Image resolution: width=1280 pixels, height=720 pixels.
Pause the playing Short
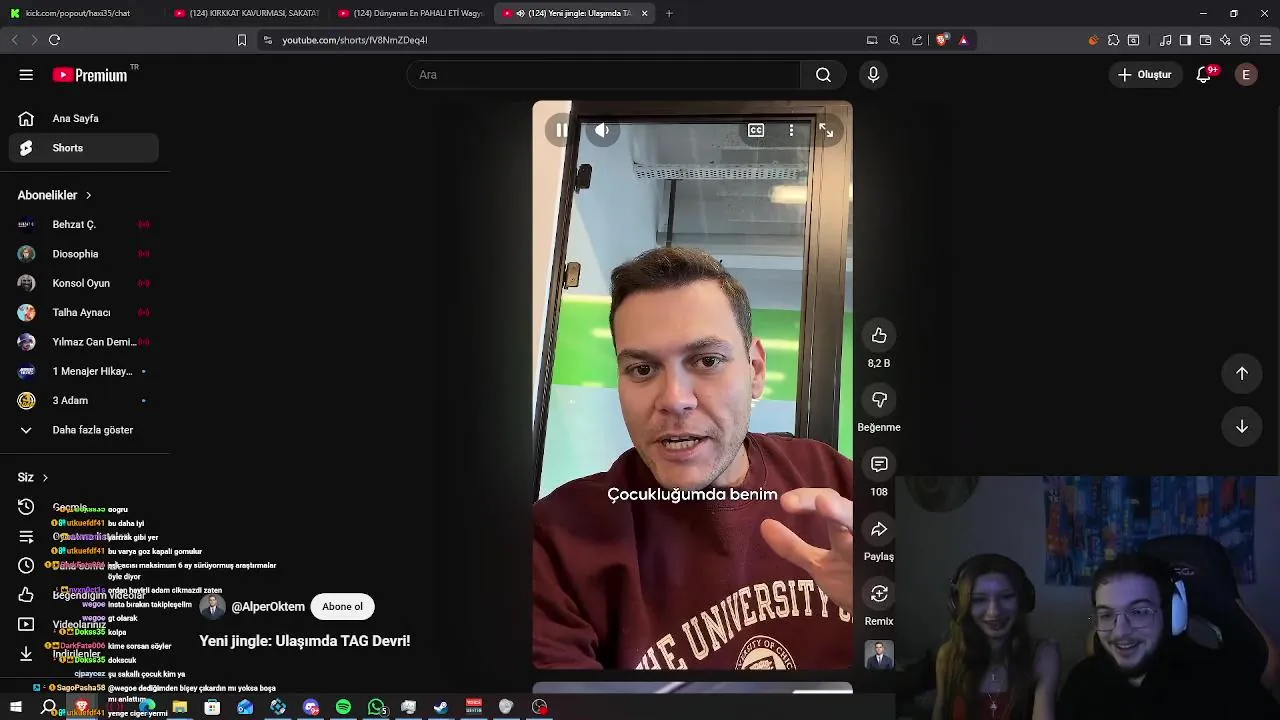pyautogui.click(x=562, y=130)
